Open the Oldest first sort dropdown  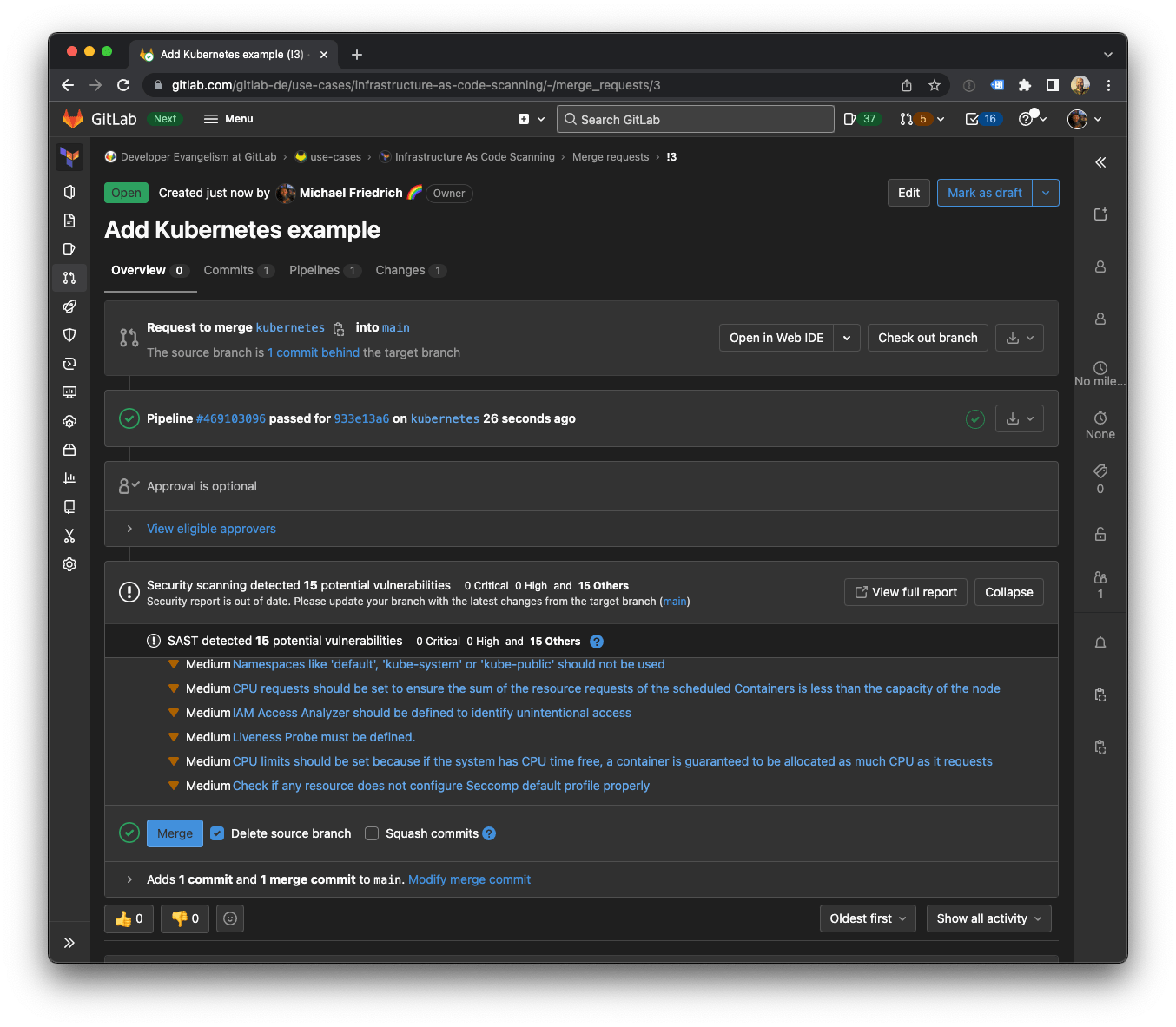pos(867,918)
